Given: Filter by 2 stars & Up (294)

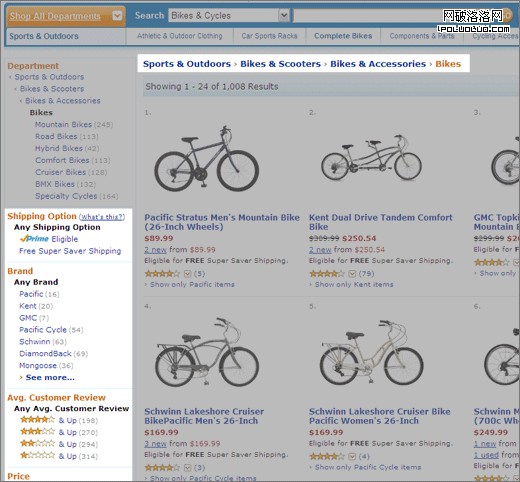Looking at the screenshot, I should click(x=59, y=444).
